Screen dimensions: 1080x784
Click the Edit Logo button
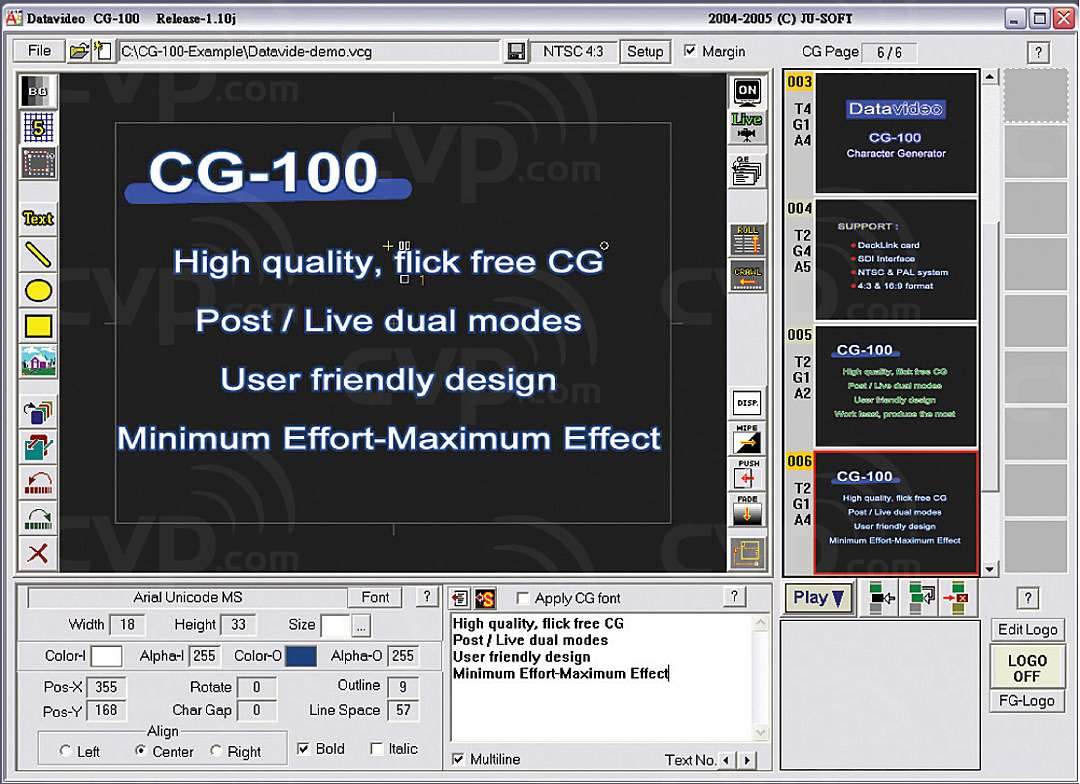(1027, 630)
